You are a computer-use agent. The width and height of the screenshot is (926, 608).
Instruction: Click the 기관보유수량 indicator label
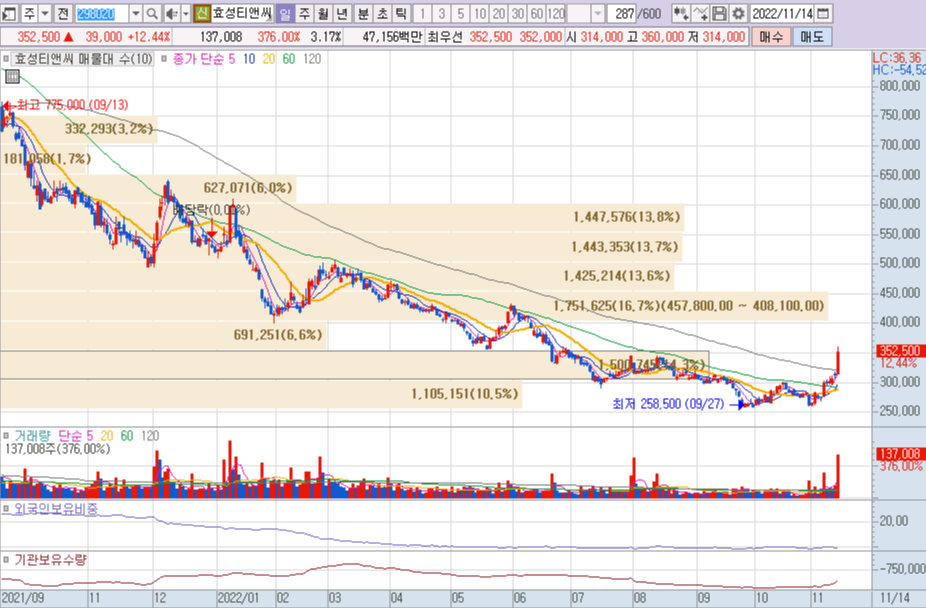pos(50,560)
